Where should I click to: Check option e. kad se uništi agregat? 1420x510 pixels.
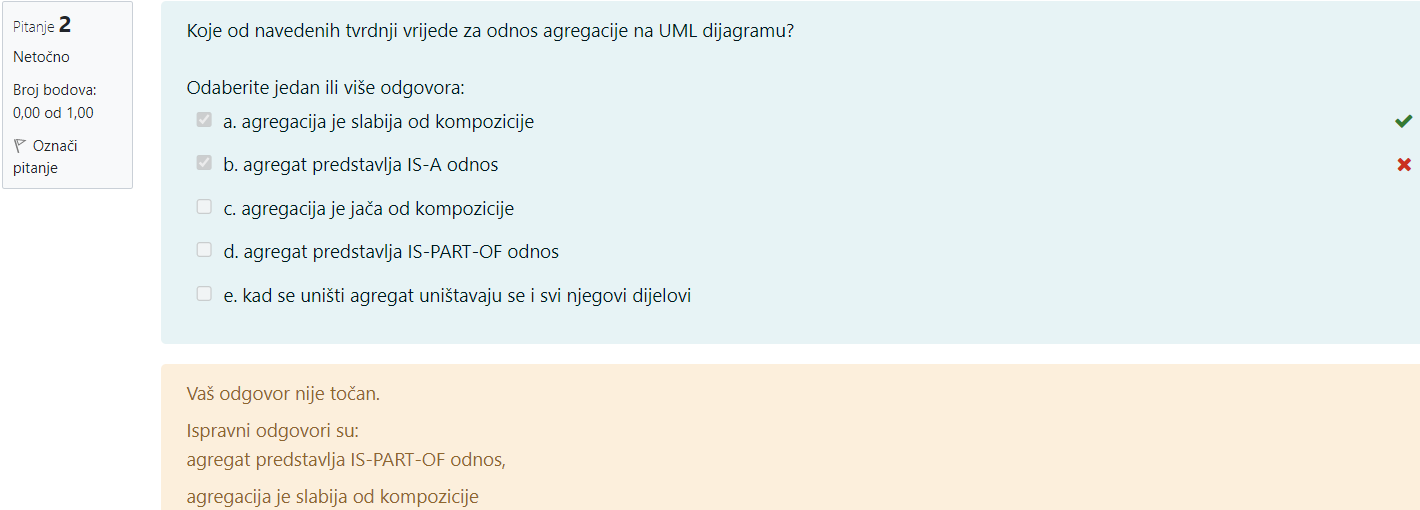[204, 294]
